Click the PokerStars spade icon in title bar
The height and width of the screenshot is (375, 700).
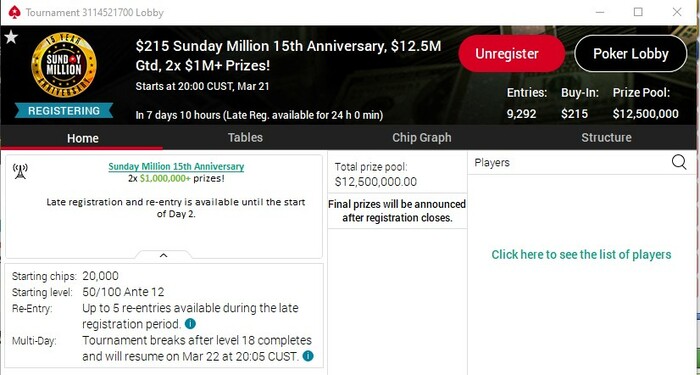(x=15, y=12)
